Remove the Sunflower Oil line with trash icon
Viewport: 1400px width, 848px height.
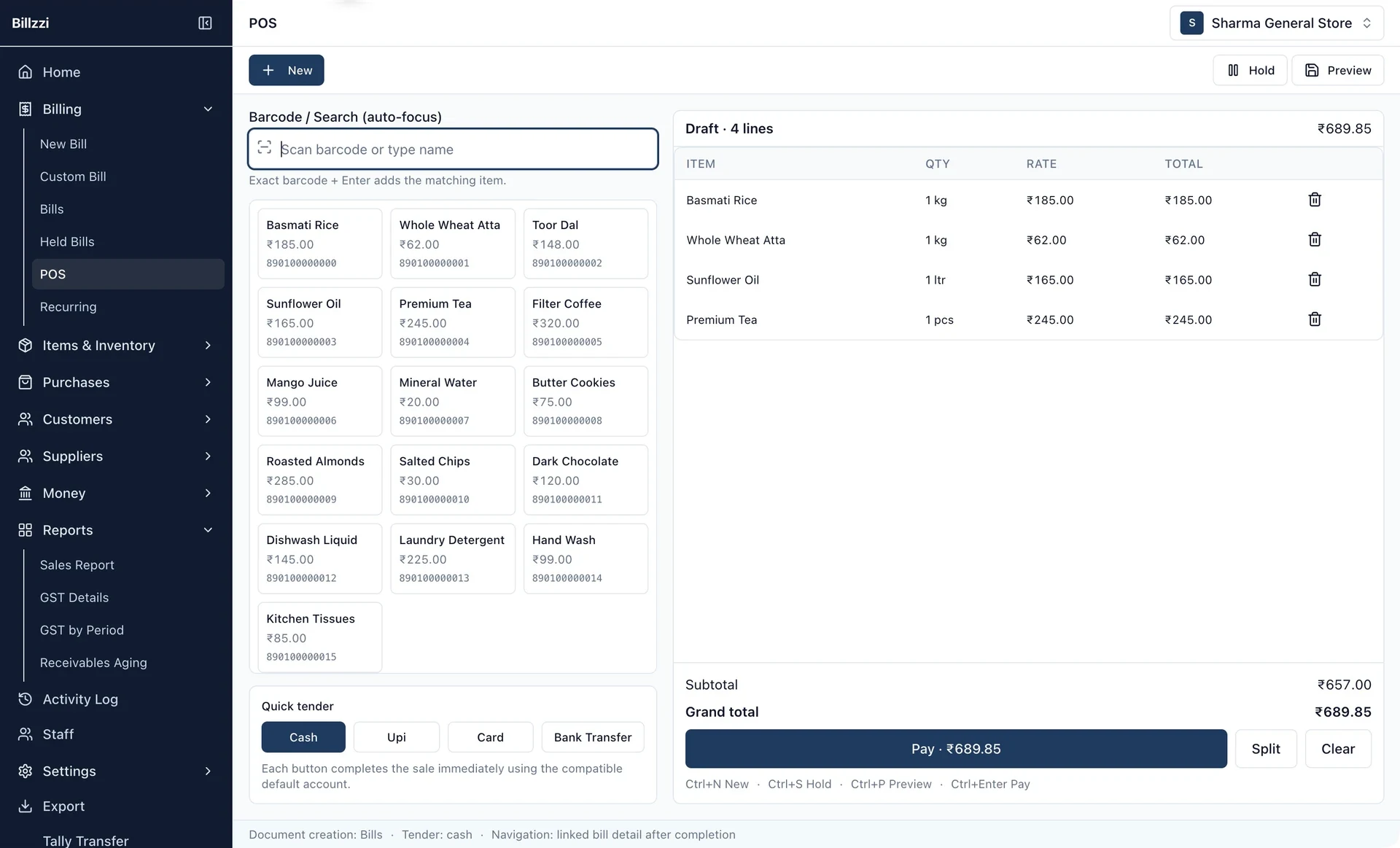(1315, 279)
